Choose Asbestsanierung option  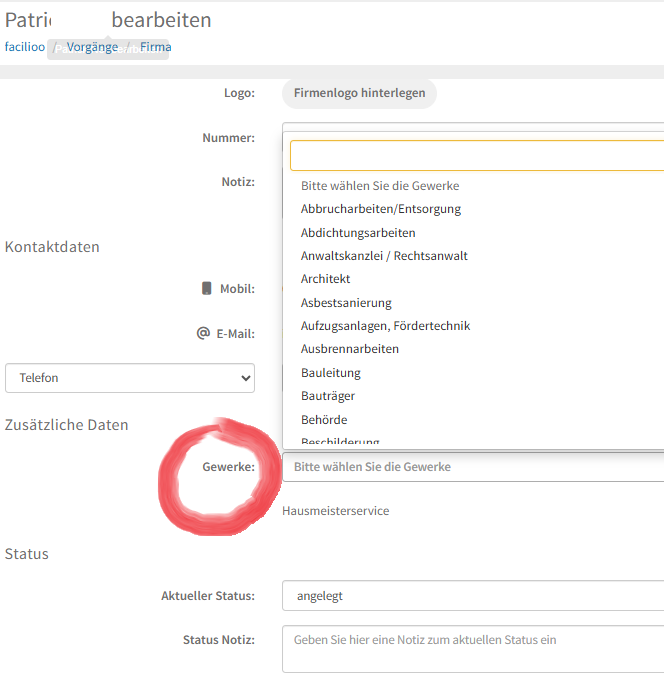tap(346, 302)
